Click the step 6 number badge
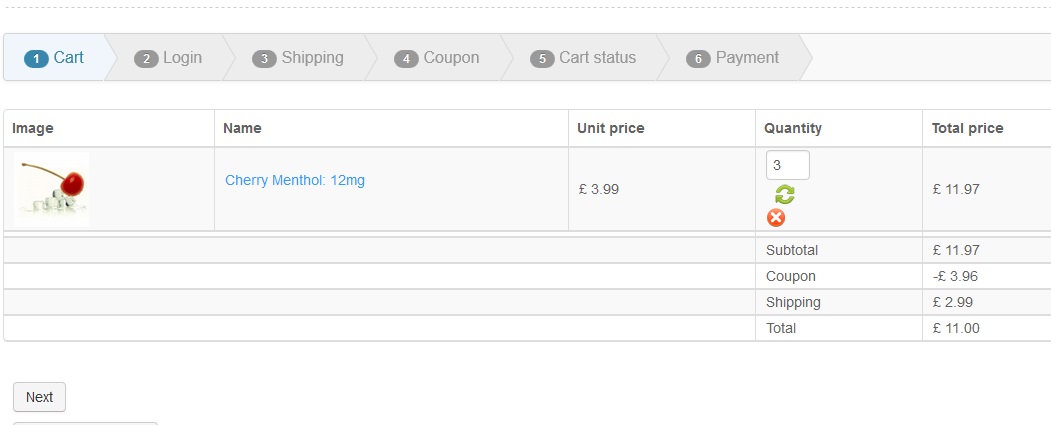 pyautogui.click(x=698, y=59)
